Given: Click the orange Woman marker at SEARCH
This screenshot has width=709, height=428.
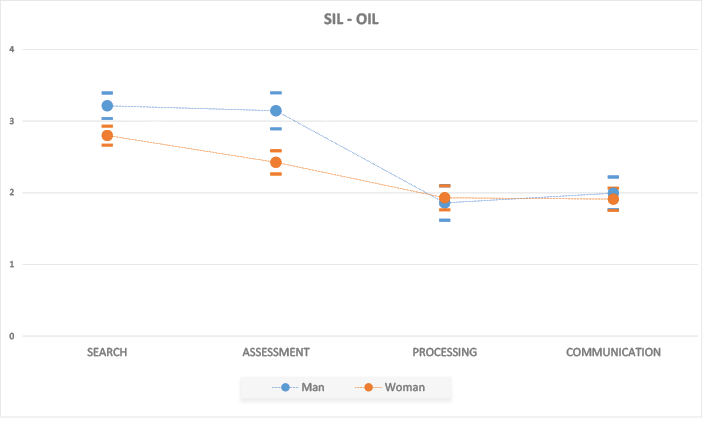Looking at the screenshot, I should coord(107,135).
